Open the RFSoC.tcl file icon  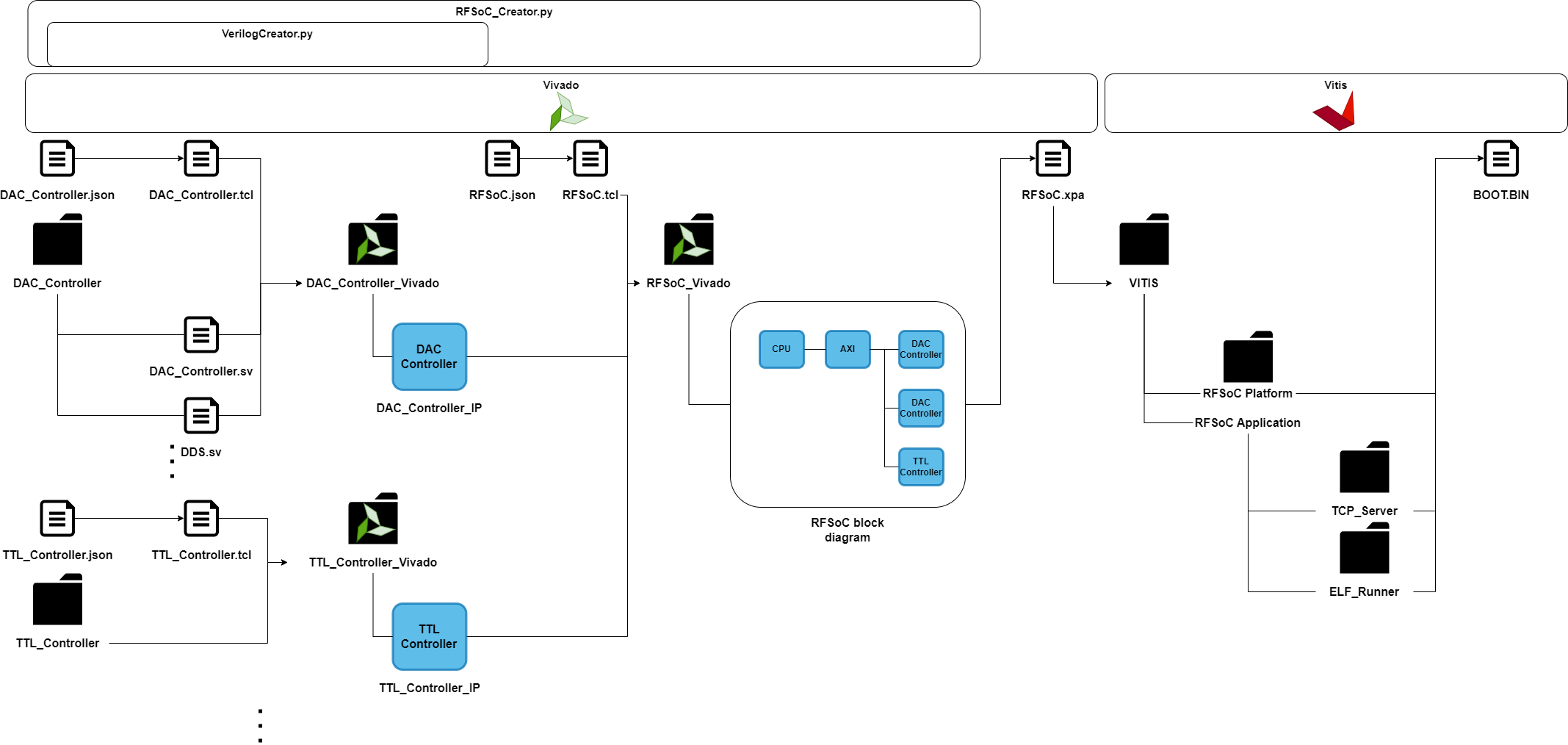click(x=590, y=159)
